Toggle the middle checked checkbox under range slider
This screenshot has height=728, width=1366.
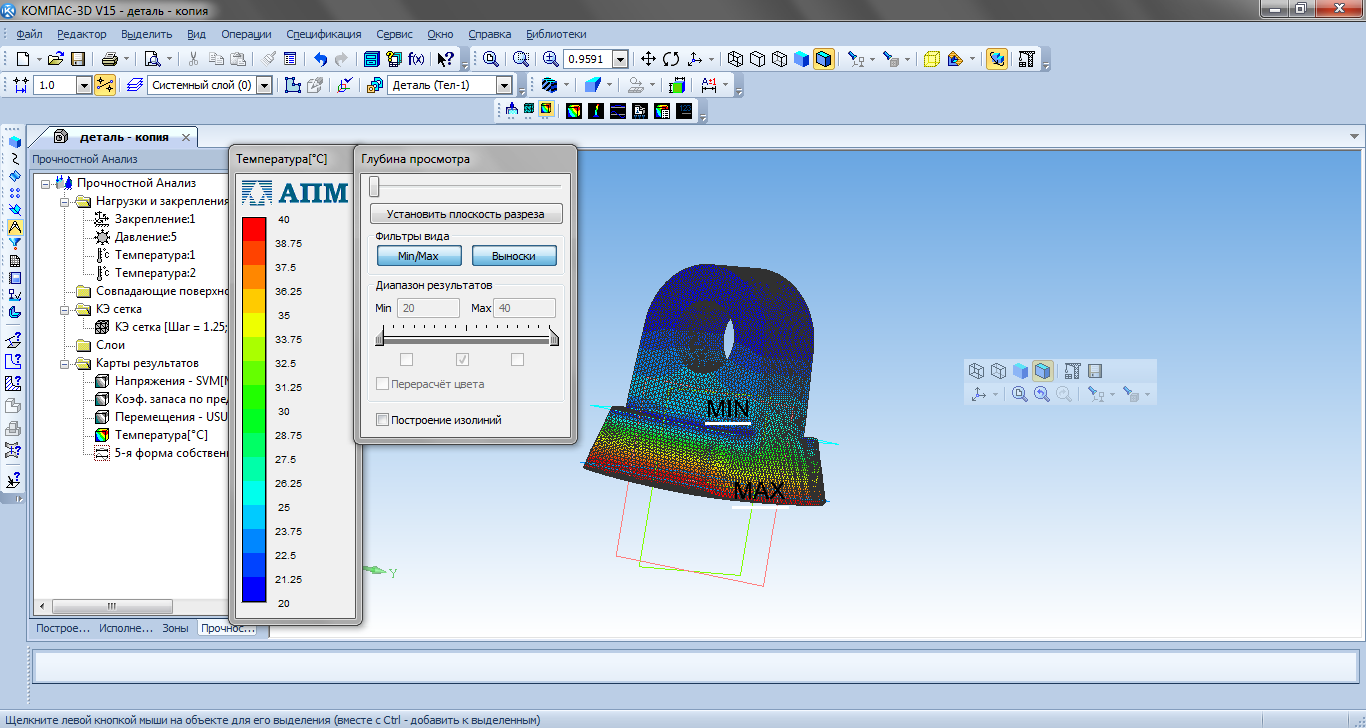tap(462, 359)
